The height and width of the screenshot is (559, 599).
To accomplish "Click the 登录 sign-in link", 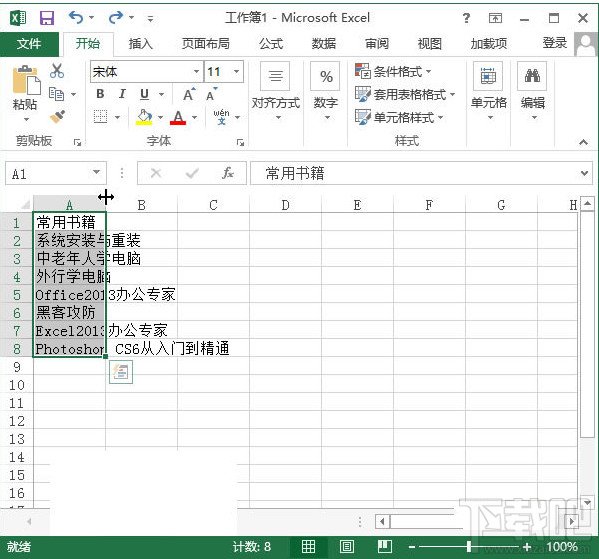I will pyautogui.click(x=554, y=43).
